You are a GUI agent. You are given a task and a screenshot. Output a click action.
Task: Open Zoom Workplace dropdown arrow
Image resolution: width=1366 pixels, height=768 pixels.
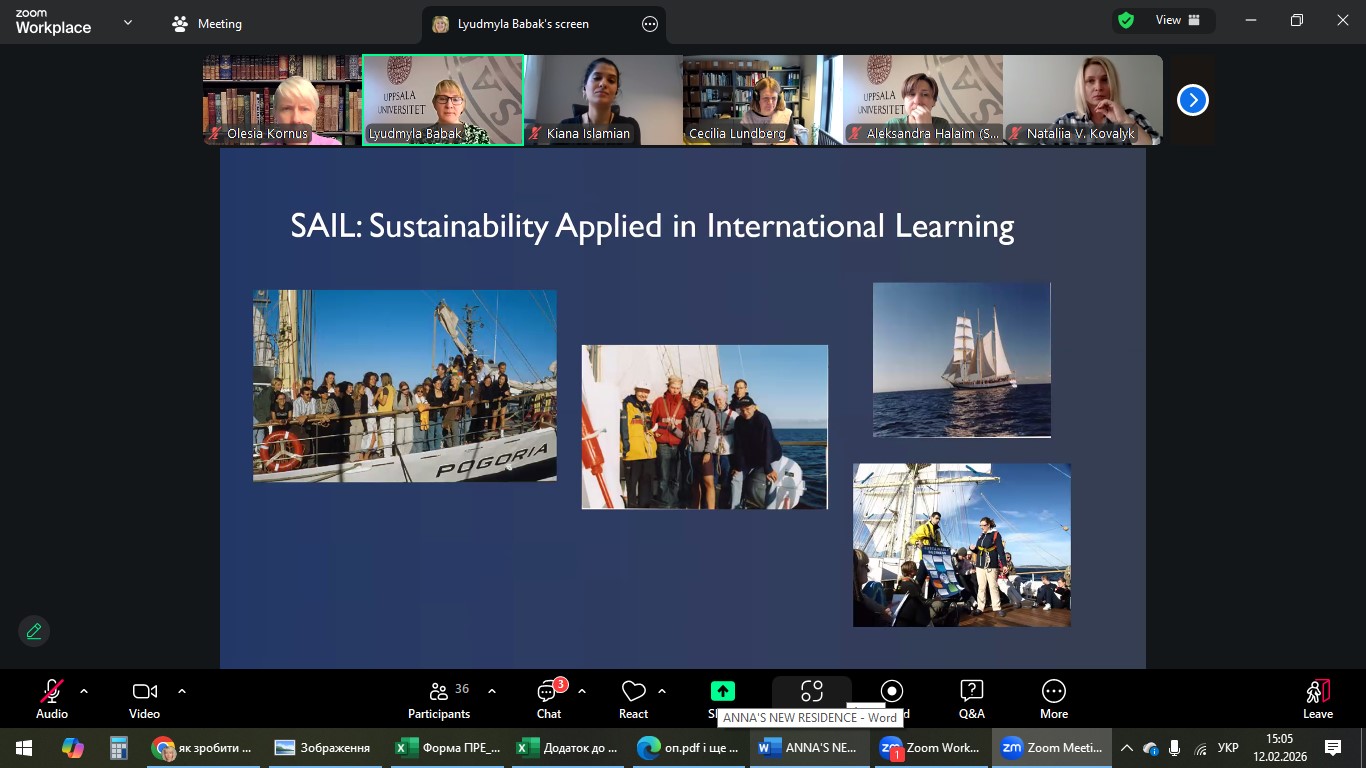click(128, 23)
